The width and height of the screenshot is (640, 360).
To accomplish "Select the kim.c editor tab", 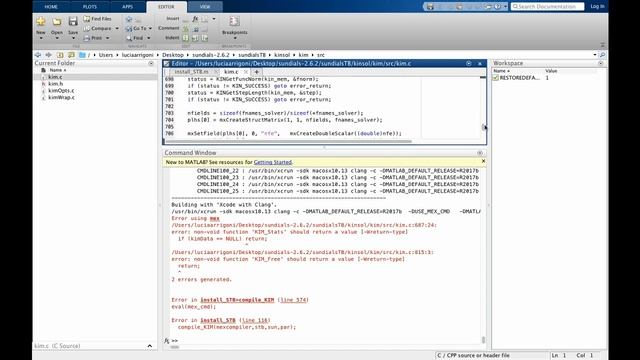I will tap(231, 72).
